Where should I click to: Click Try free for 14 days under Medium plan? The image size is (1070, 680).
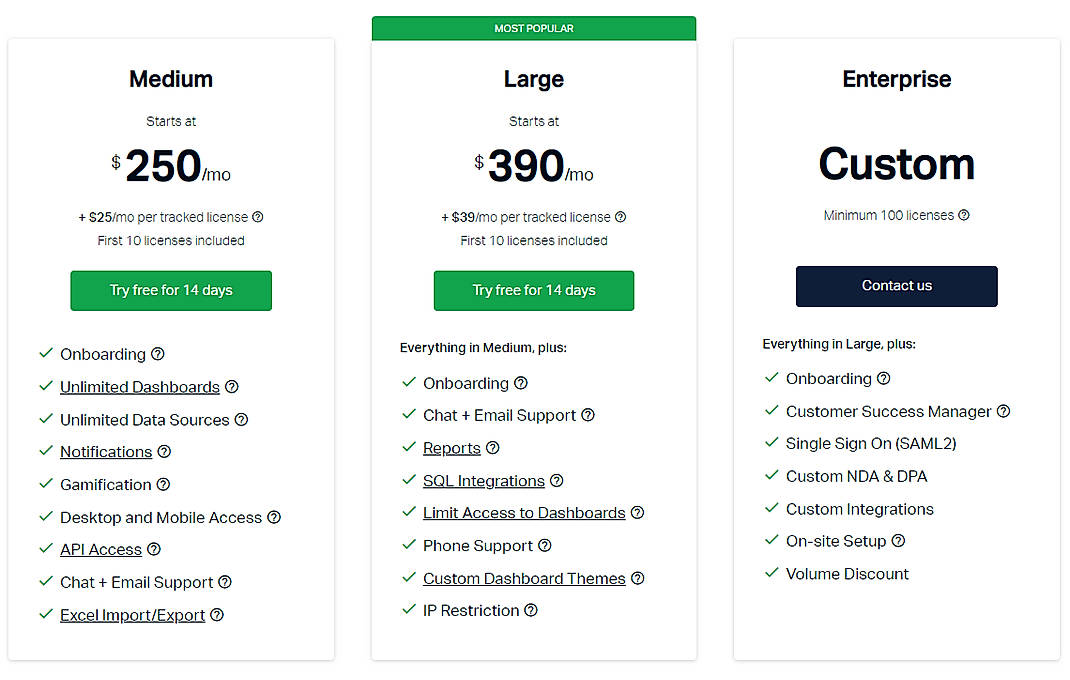click(170, 290)
